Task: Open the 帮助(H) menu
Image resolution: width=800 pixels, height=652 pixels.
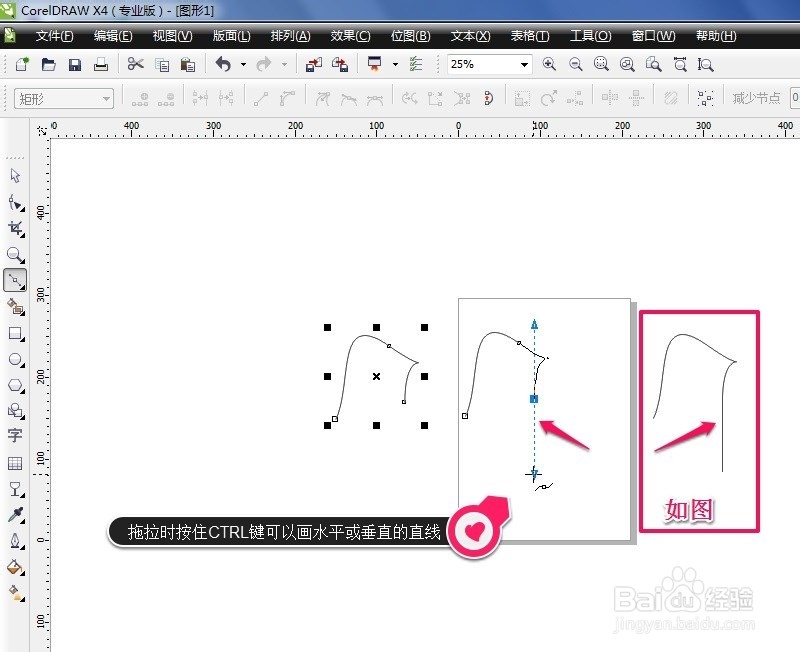Action: [716, 36]
